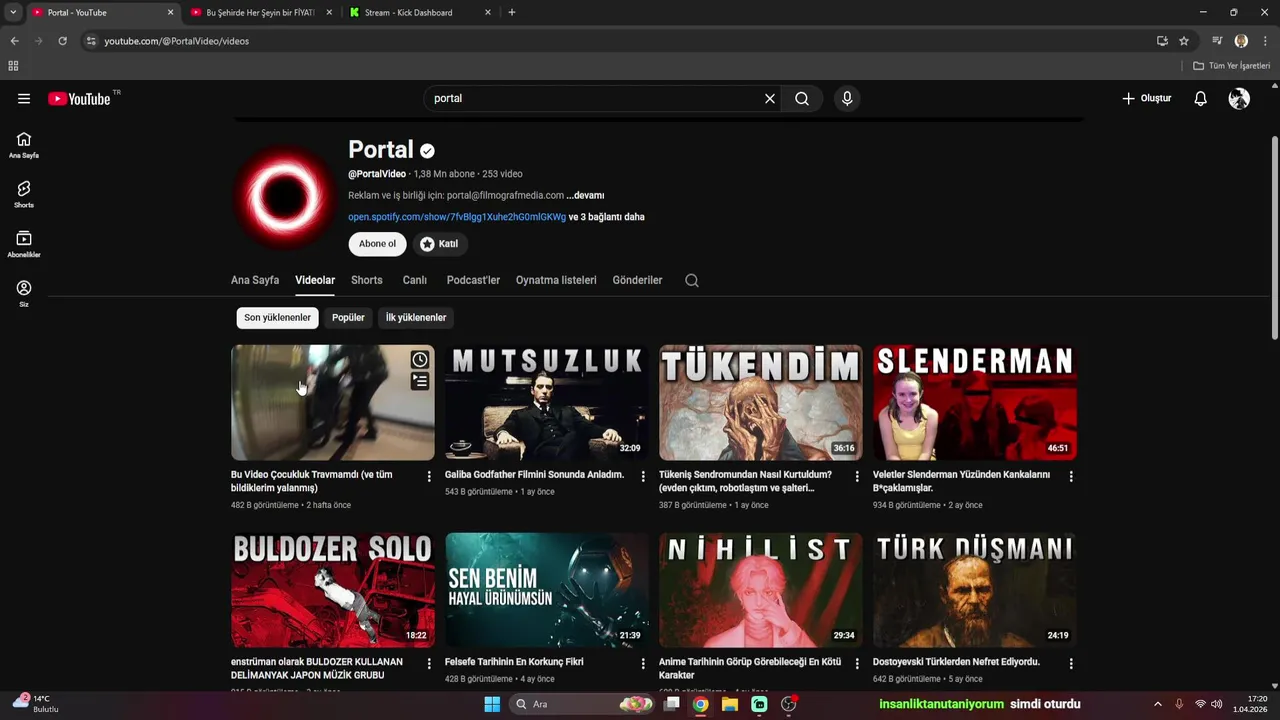The height and width of the screenshot is (720, 1280).
Task: Open NİHİLİST video thumbnail
Action: pos(761,590)
